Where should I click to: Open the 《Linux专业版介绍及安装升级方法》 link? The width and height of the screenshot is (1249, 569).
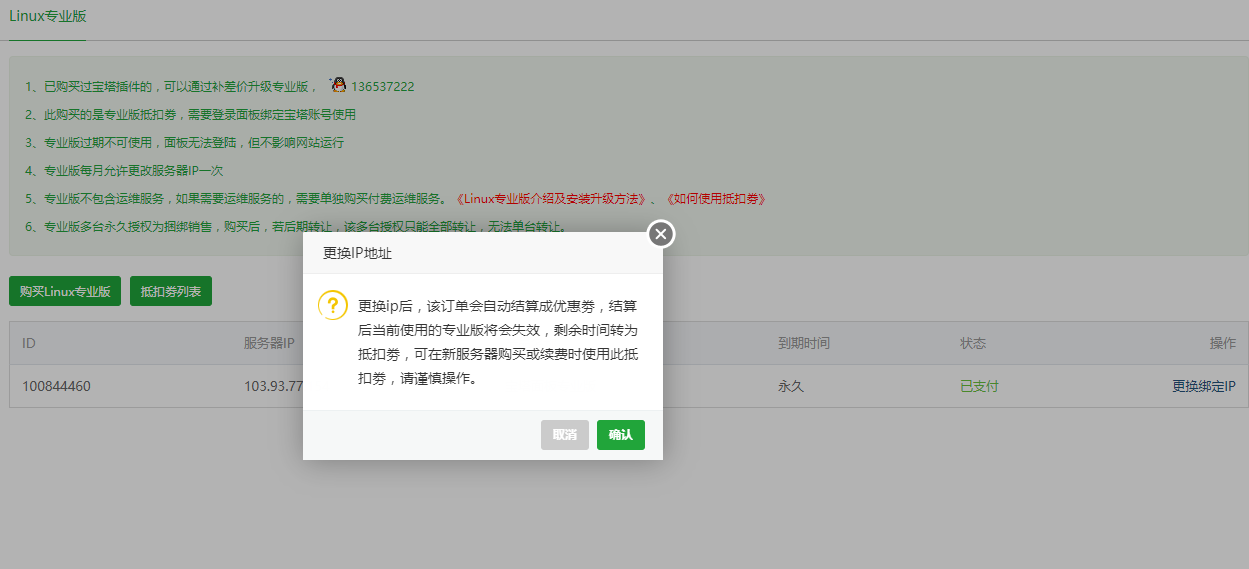pyautogui.click(x=553, y=199)
